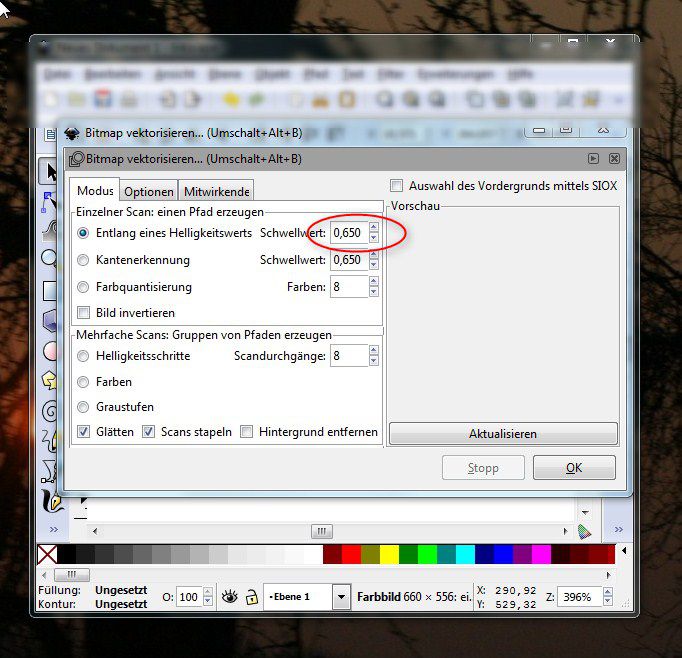
Task: Switch to the Mitwirkende tab
Action: 216,191
